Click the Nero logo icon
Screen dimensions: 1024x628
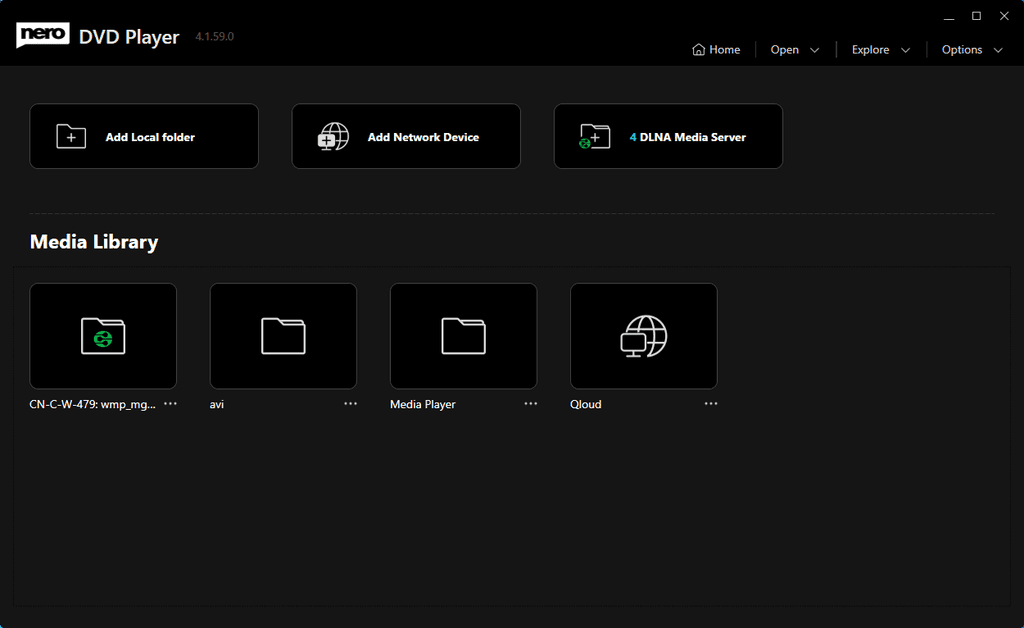[x=41, y=33]
